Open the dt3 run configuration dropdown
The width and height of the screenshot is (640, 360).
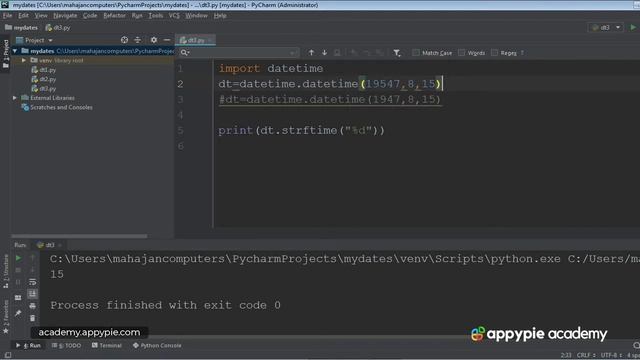coord(606,27)
